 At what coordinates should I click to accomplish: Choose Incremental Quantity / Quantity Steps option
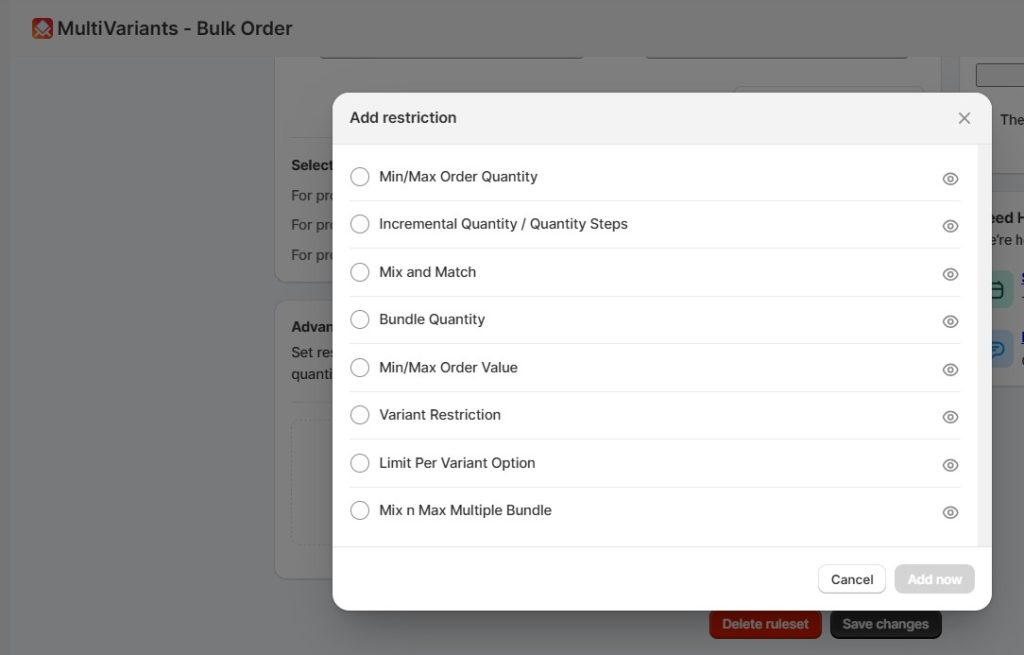pos(360,224)
